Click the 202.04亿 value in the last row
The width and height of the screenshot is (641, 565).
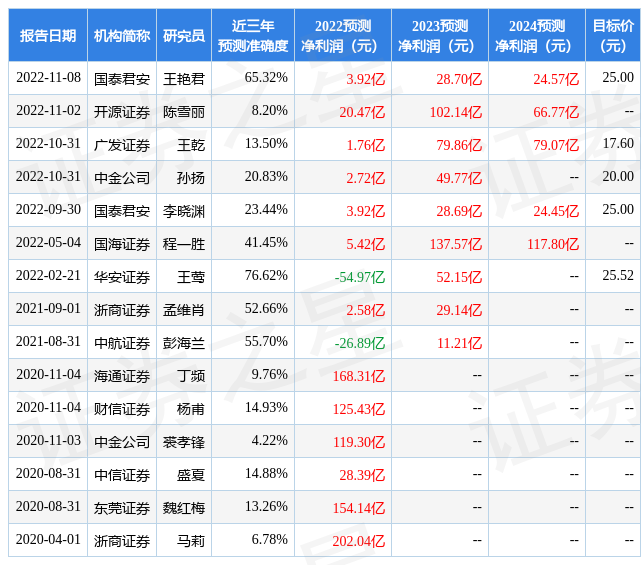click(x=359, y=541)
